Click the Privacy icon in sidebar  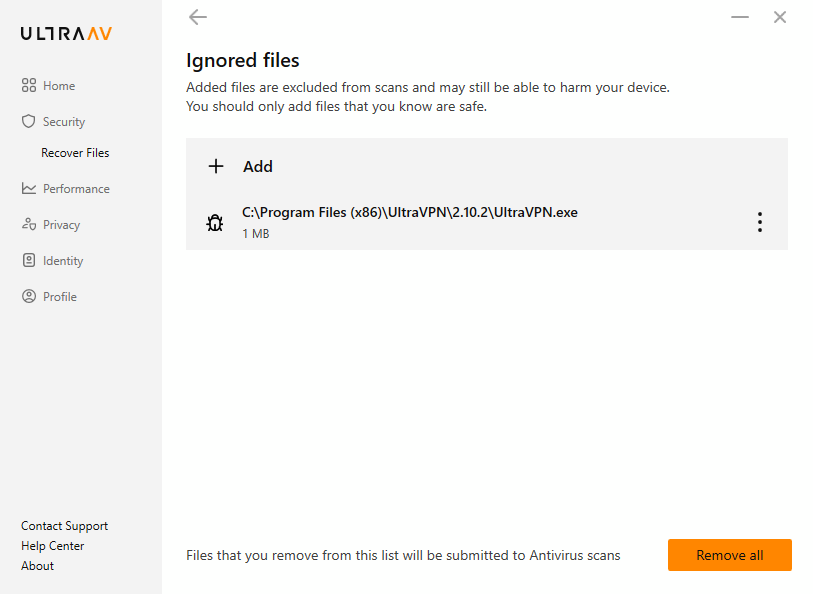(x=29, y=224)
